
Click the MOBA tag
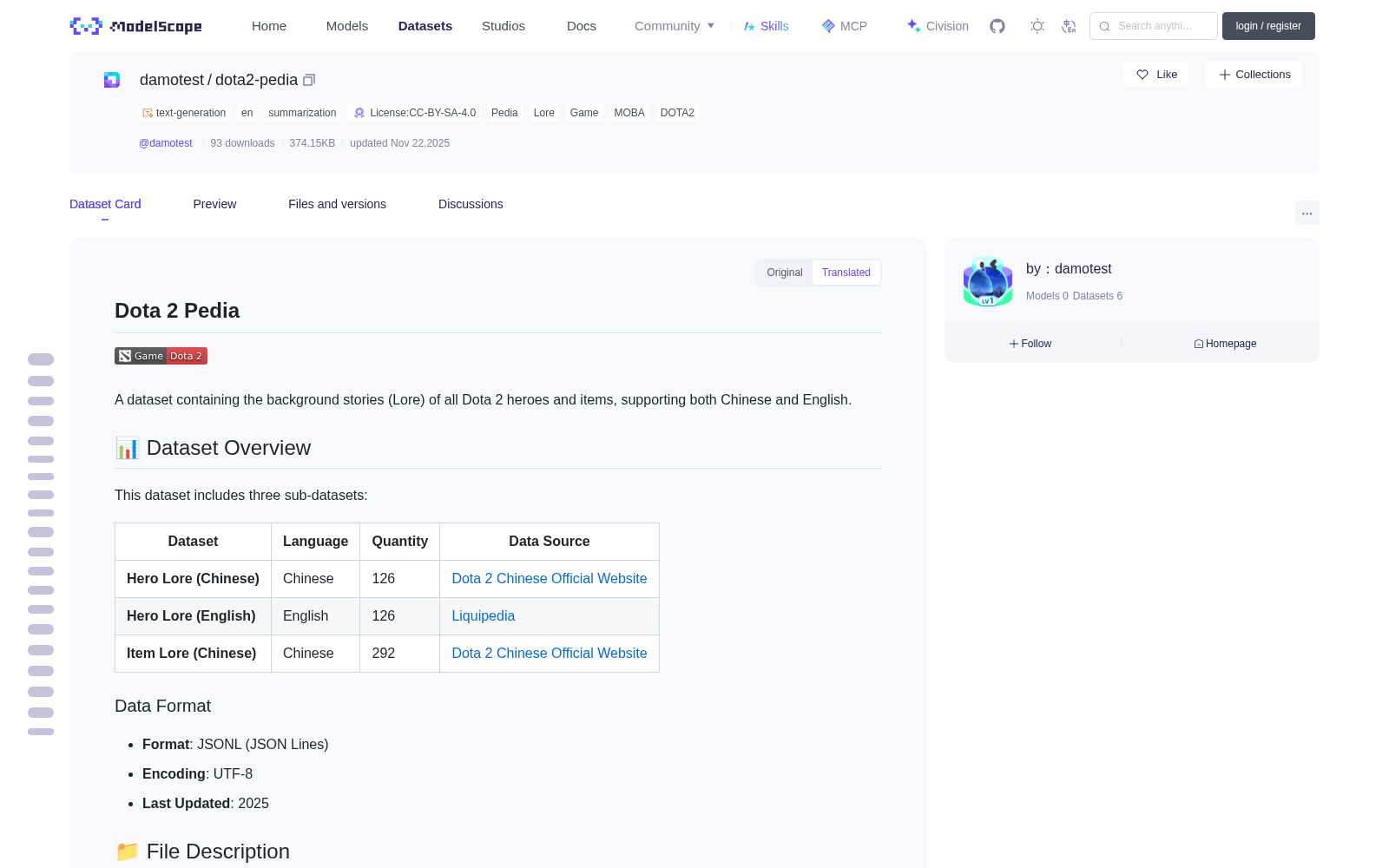click(629, 113)
